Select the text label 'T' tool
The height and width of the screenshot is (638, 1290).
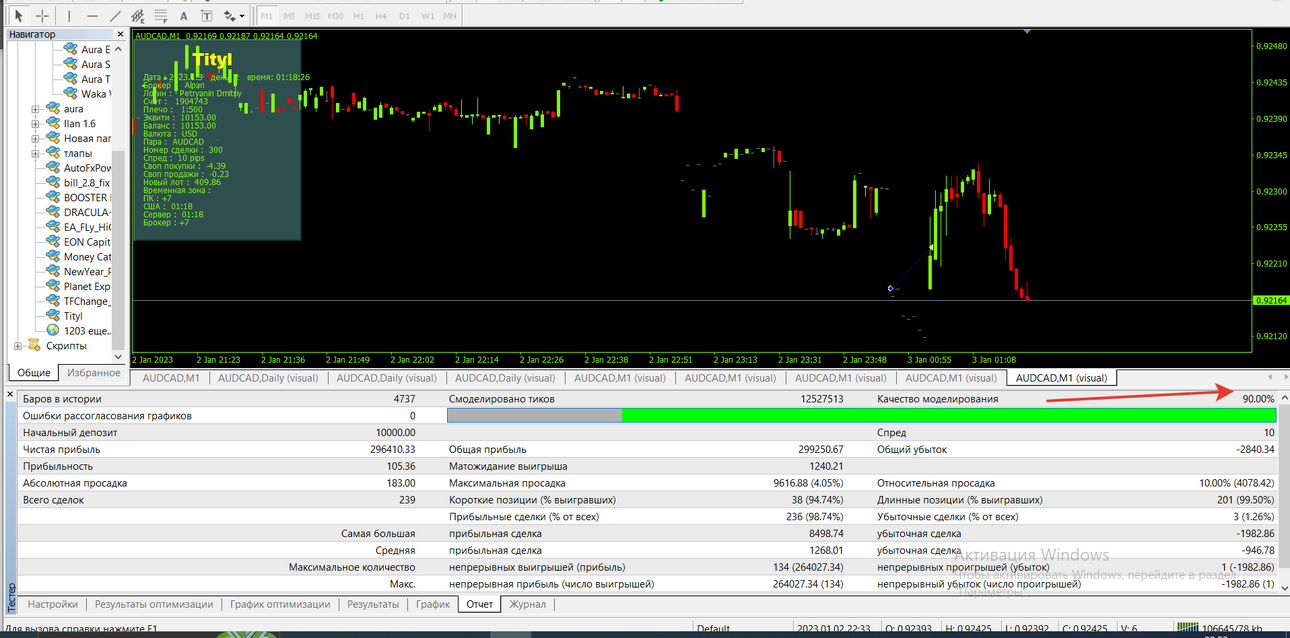click(x=207, y=16)
